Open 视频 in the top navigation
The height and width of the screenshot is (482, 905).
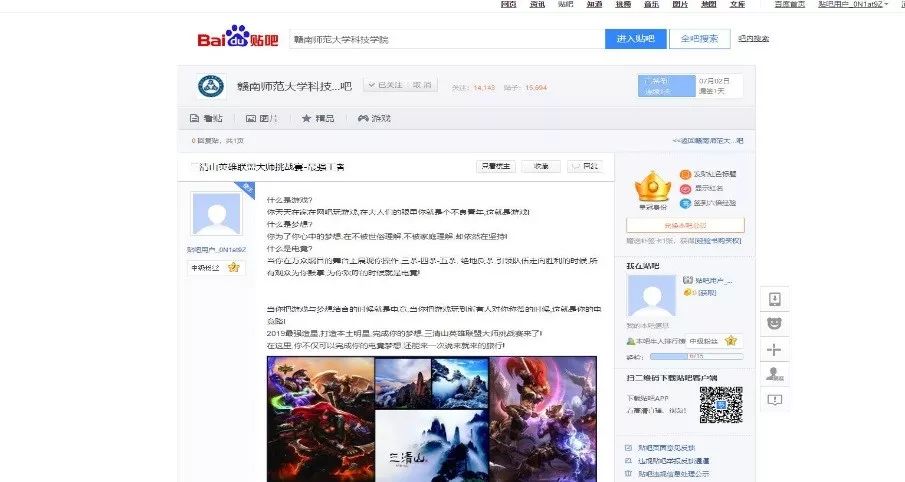(x=623, y=4)
